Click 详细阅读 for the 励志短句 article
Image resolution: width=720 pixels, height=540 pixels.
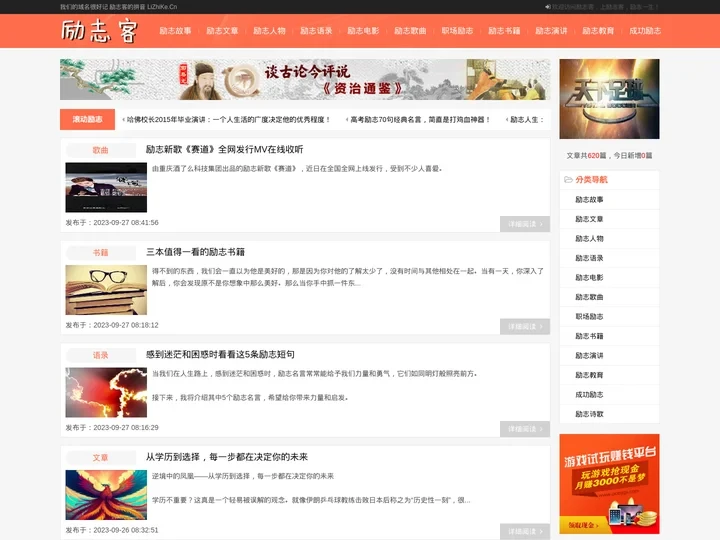point(525,429)
